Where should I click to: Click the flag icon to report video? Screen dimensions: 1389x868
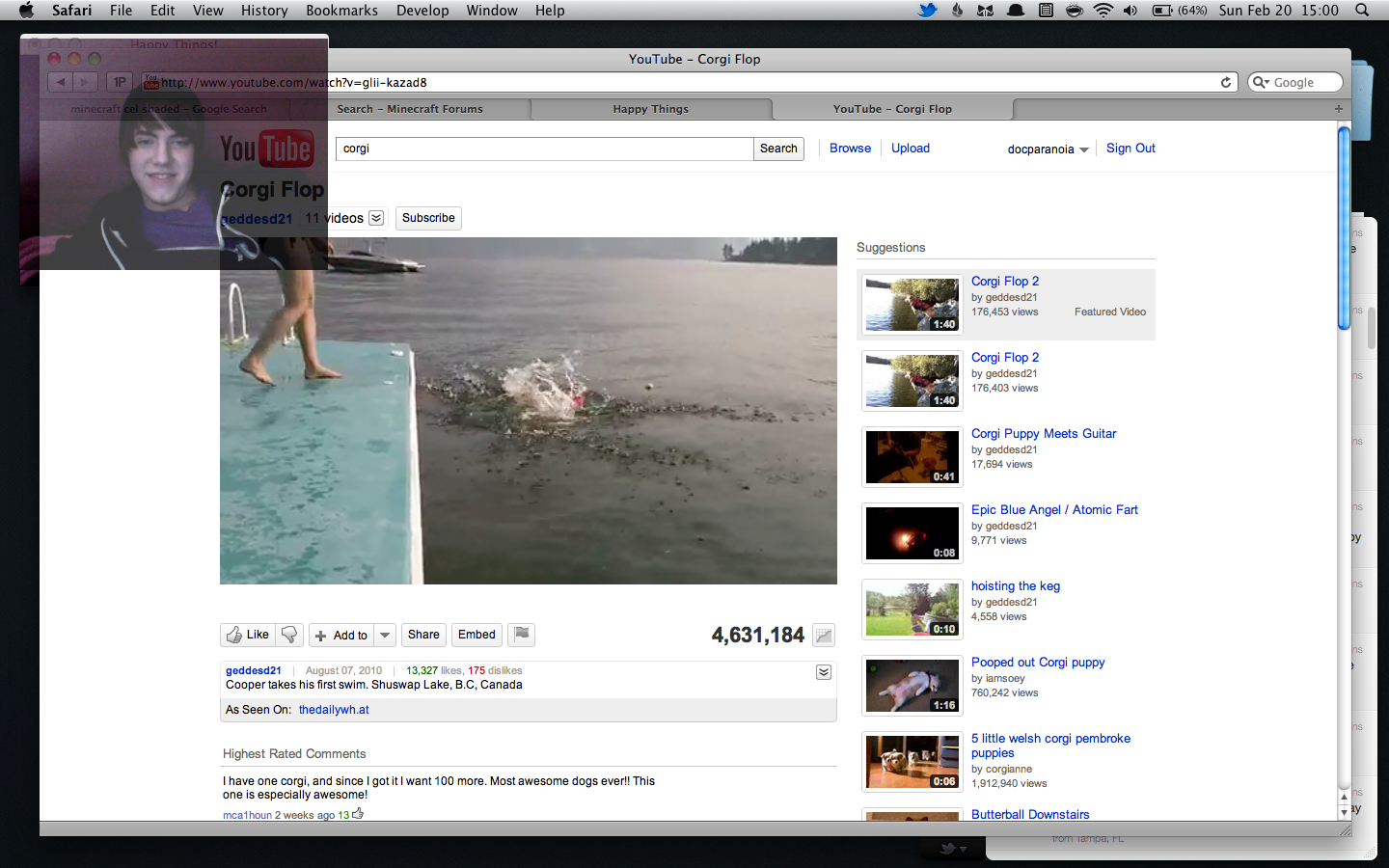(x=521, y=635)
